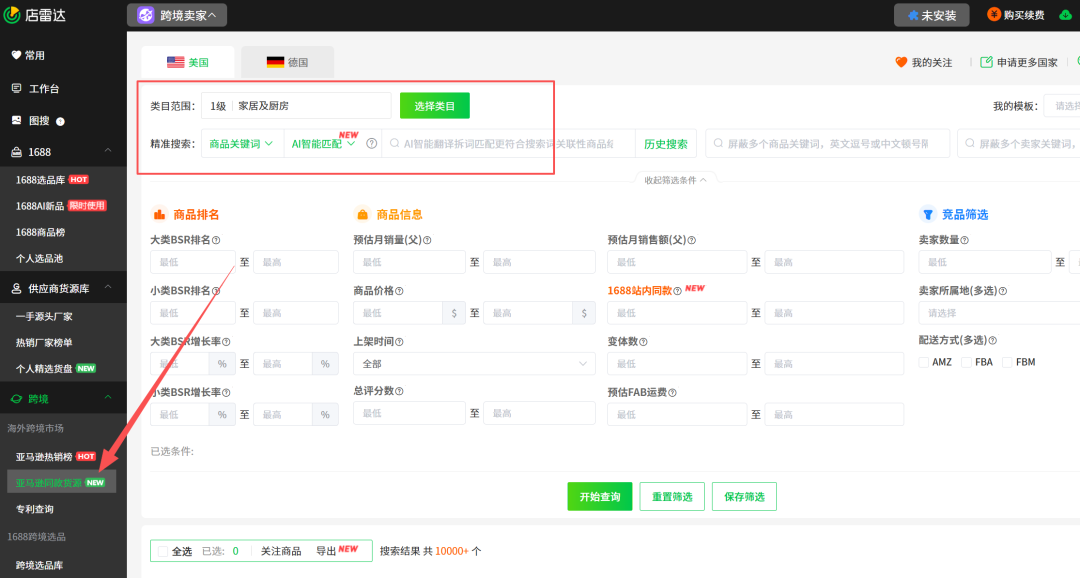Enable the FBA shipping checkbox

(x=964, y=362)
